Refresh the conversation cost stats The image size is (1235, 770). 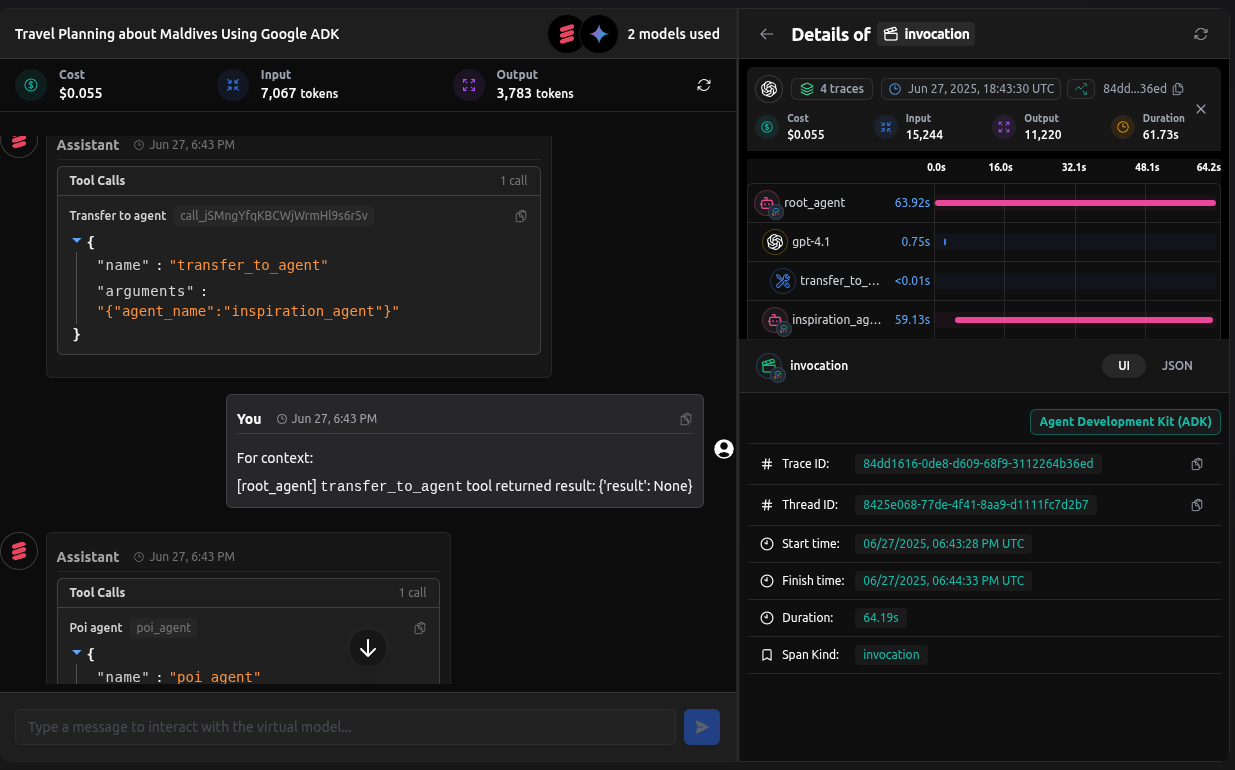tap(704, 85)
